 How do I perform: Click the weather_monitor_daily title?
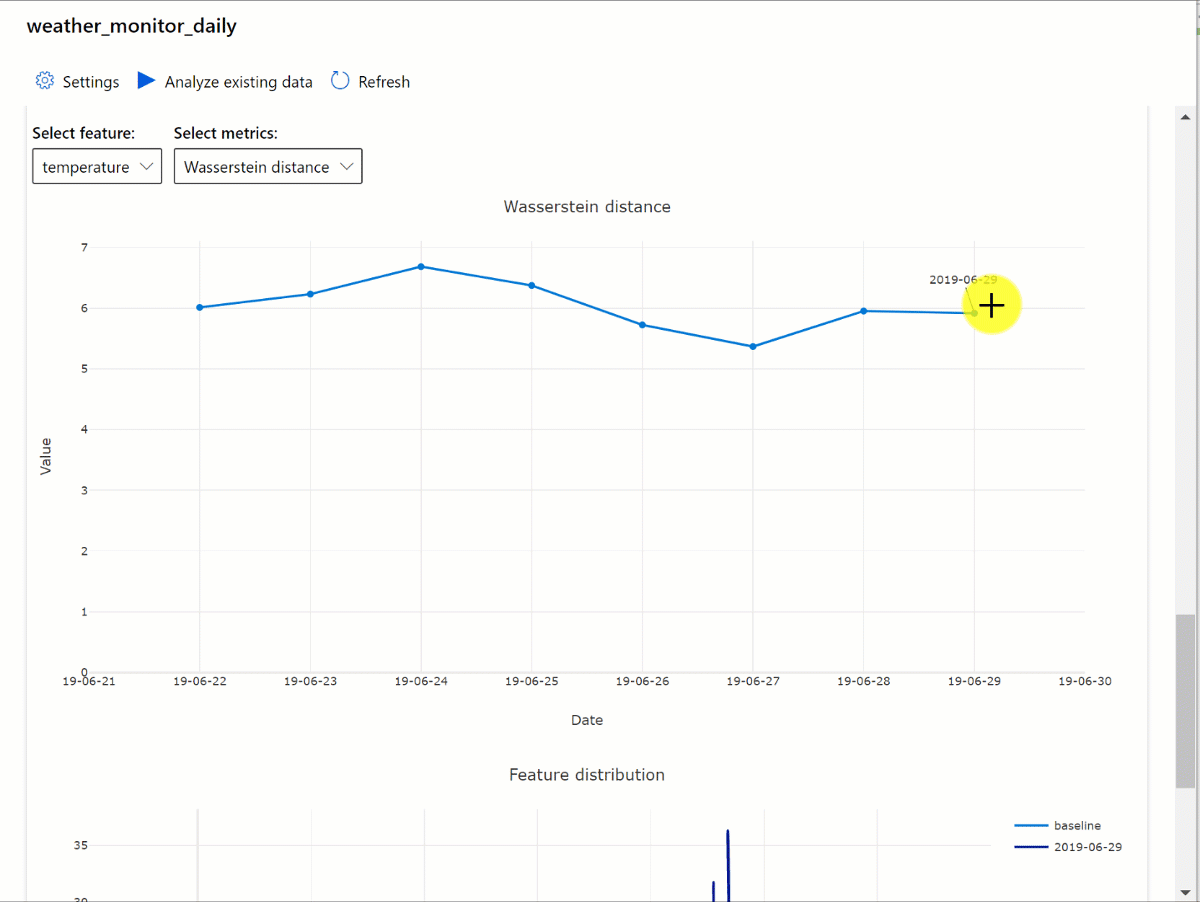(x=131, y=26)
